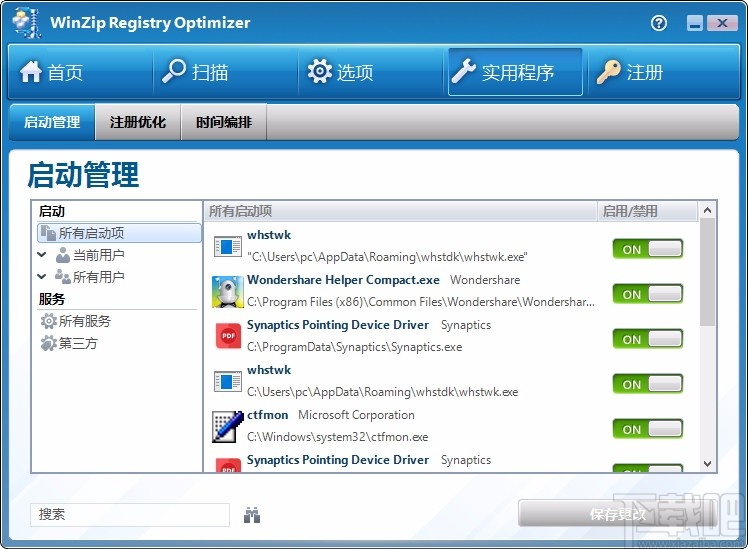748x549 pixels.
Task: Click the C:\ProgramData\Synaptics\Synaptics.exe path
Action: [354, 347]
